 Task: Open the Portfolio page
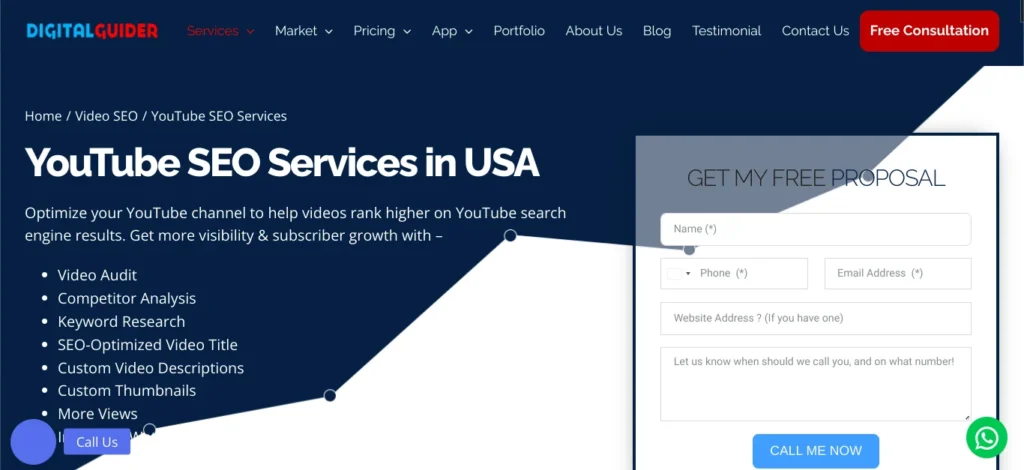tap(519, 31)
